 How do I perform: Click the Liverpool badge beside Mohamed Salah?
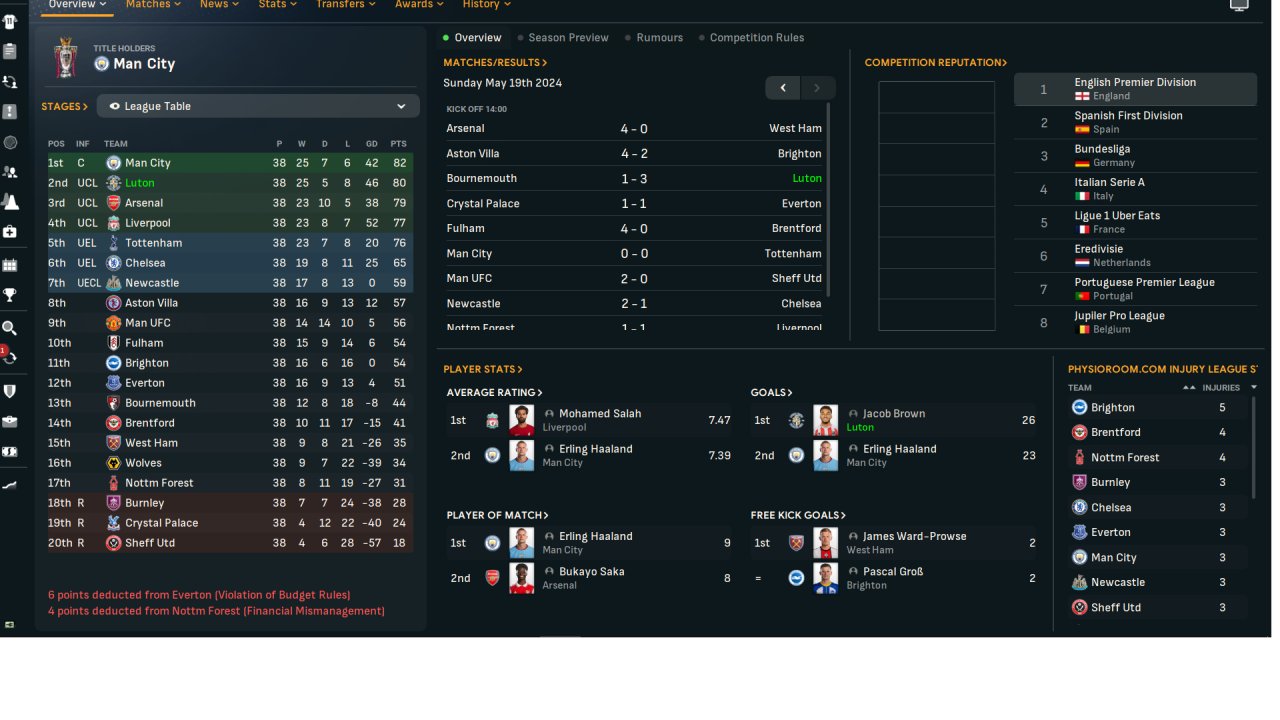[x=492, y=420]
